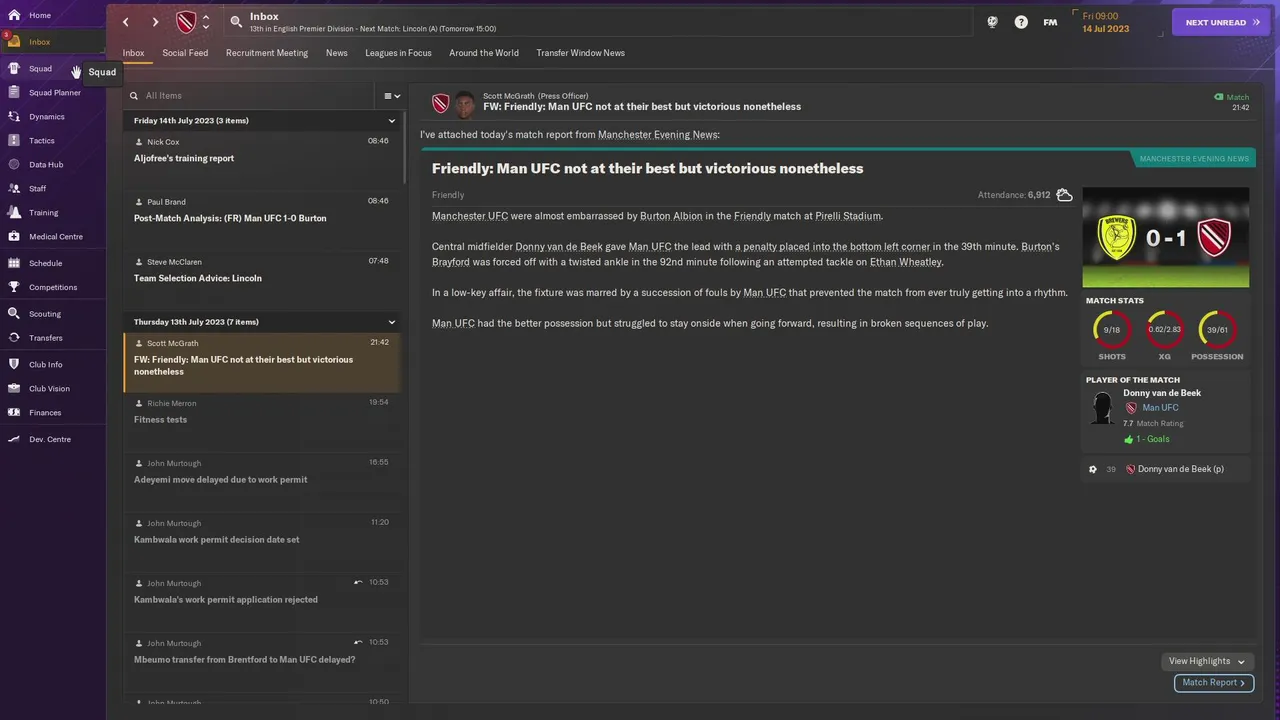Screen dimensions: 1280x720
Task: Open Man UFC link under player name
Action: (1160, 408)
